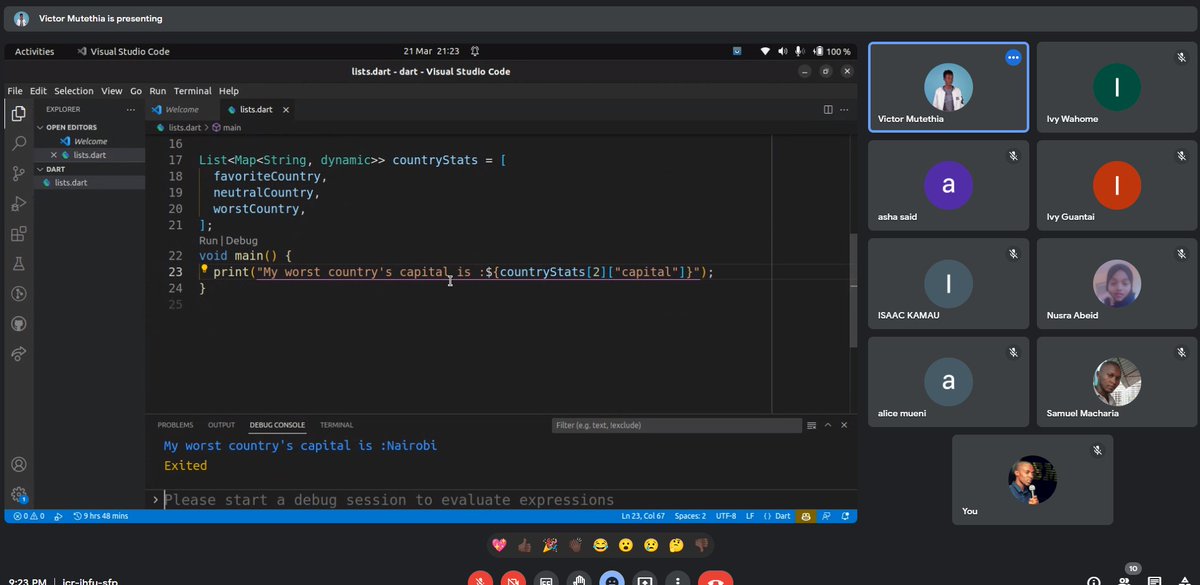The width and height of the screenshot is (1200, 585).
Task: Open more options on Victor Mutethia's tile
Action: [x=1012, y=57]
